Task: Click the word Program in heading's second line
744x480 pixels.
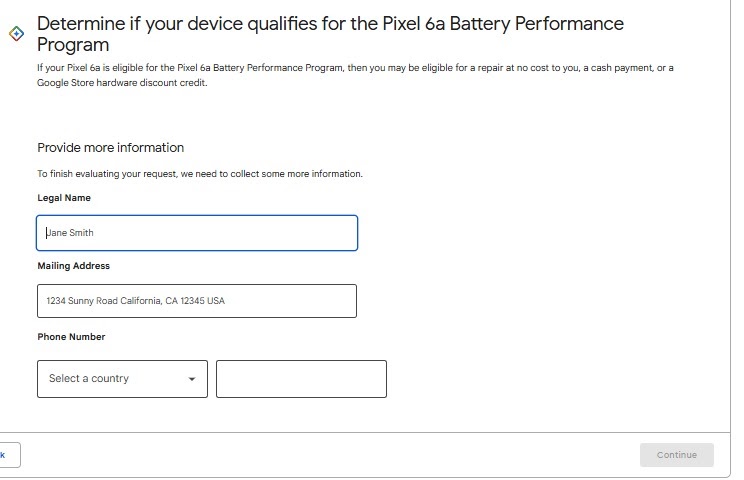Action: pyautogui.click(x=73, y=45)
